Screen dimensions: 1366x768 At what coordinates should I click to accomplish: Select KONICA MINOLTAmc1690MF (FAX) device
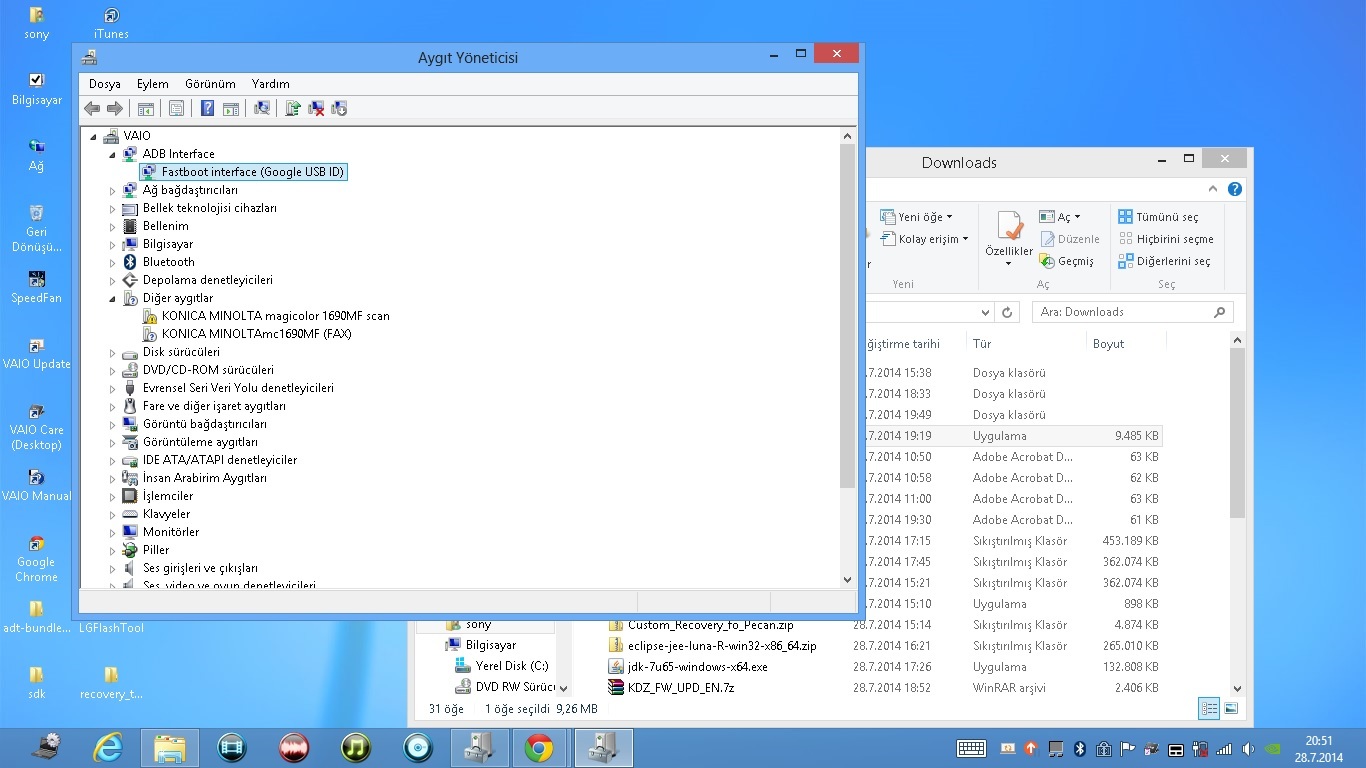pyautogui.click(x=257, y=334)
